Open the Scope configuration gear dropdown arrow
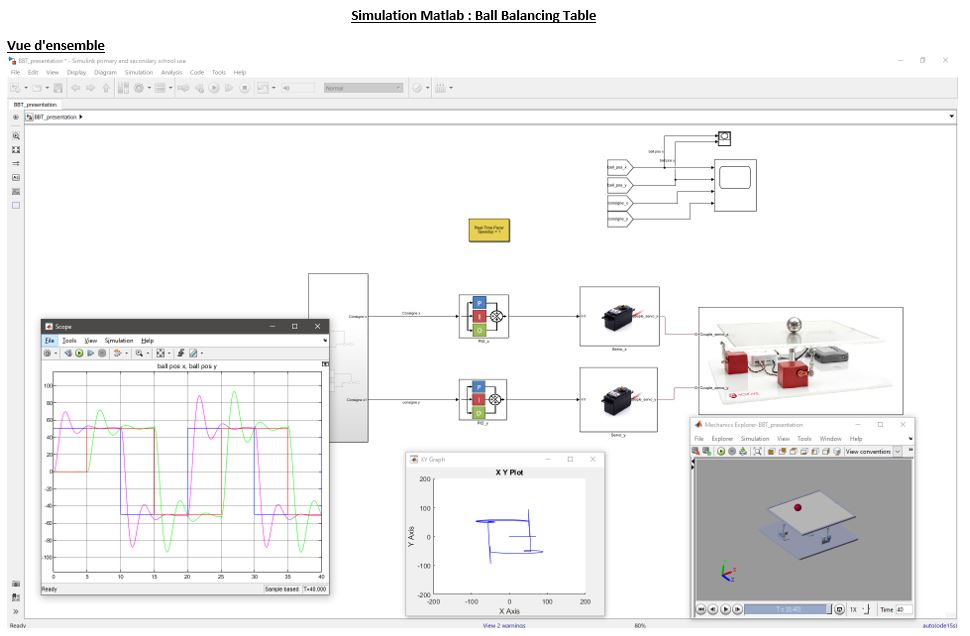 click(x=56, y=353)
